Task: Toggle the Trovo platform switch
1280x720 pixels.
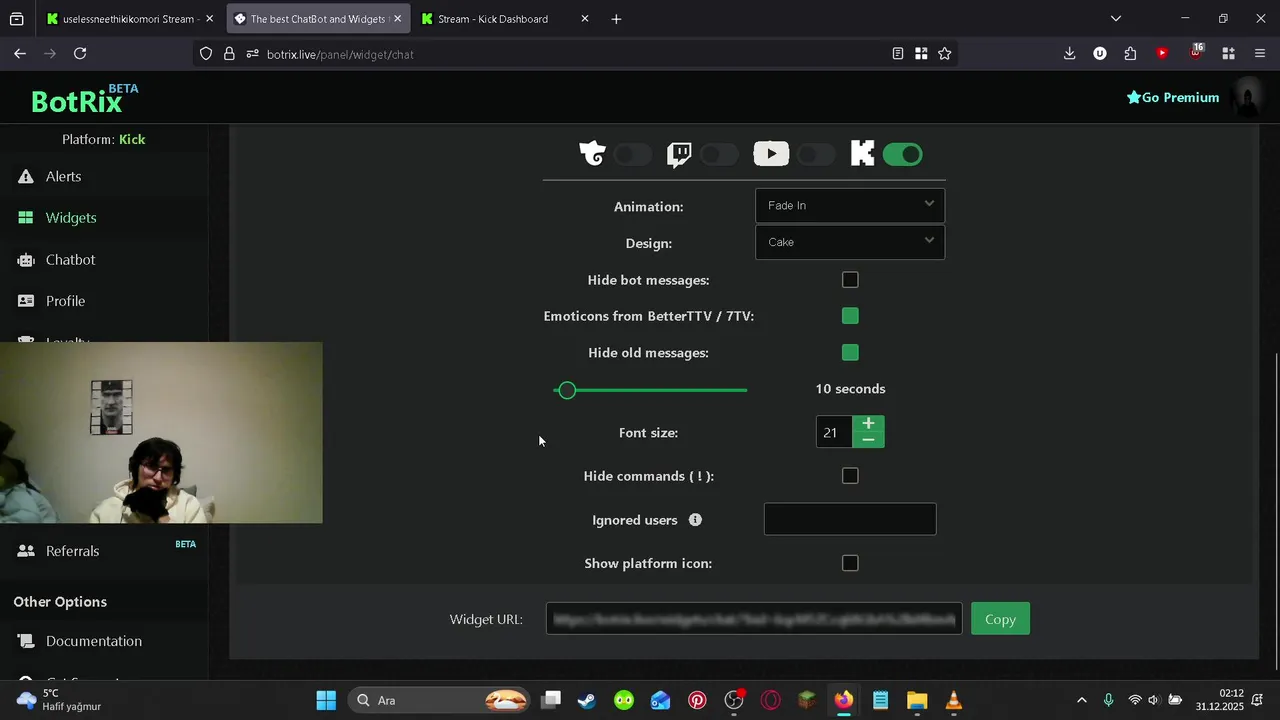Action: [633, 154]
